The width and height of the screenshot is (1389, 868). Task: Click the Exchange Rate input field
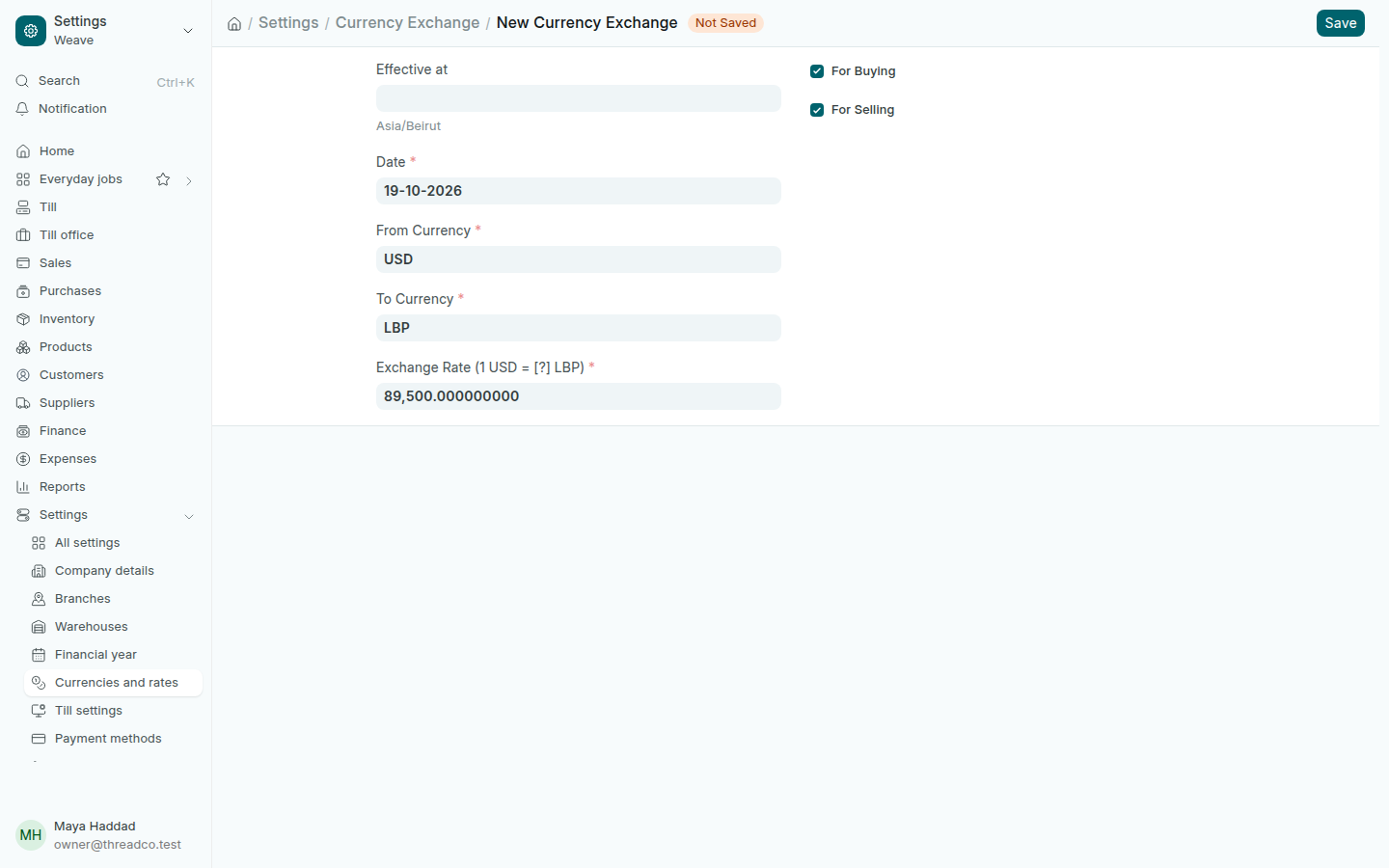coord(579,396)
